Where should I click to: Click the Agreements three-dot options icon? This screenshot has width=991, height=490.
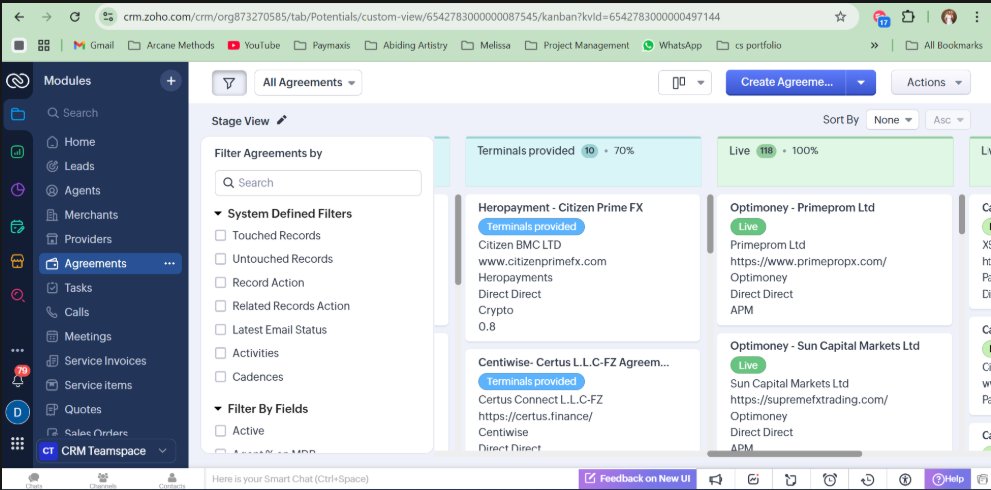point(169,264)
